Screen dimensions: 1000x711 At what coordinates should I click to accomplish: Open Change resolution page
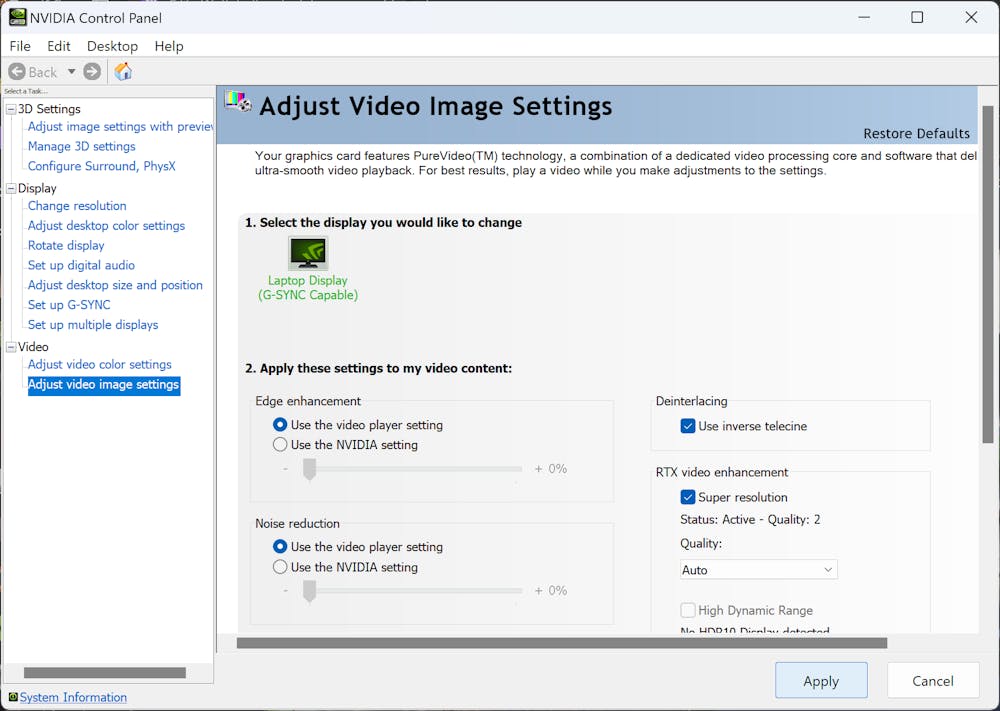[77, 205]
